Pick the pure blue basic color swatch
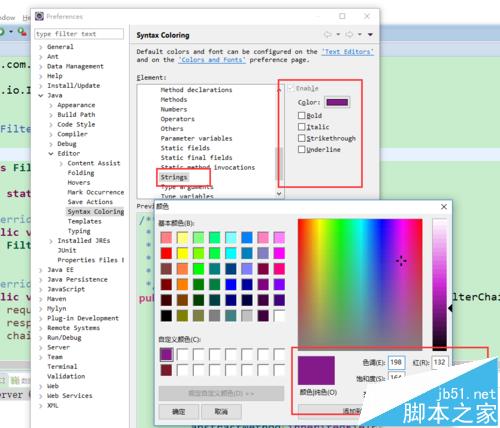 click(231, 284)
